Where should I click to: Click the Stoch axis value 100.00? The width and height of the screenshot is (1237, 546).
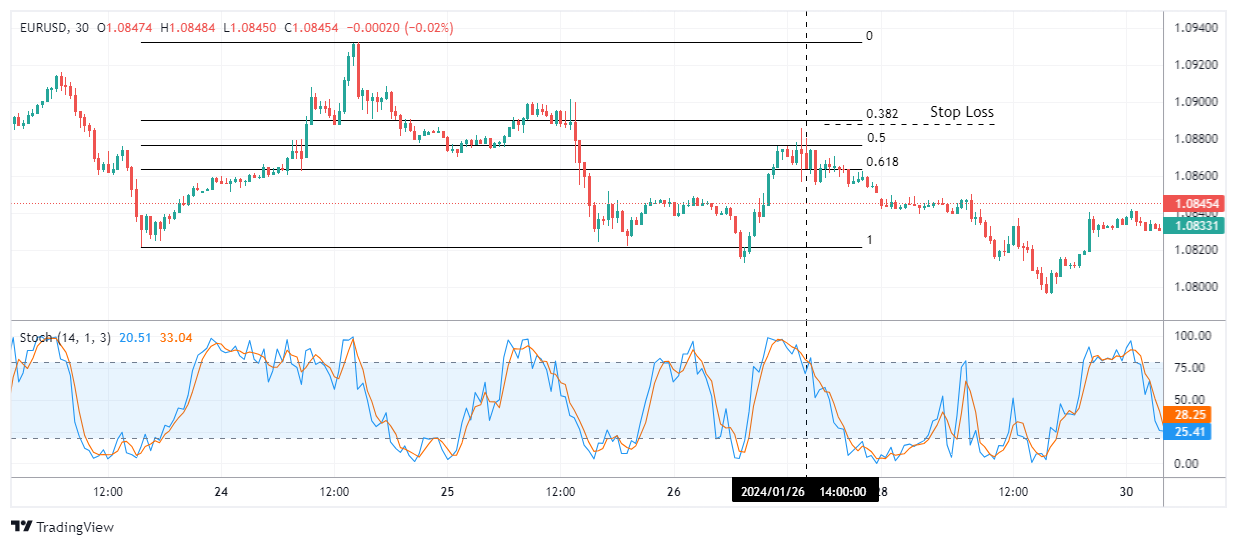click(x=1193, y=337)
